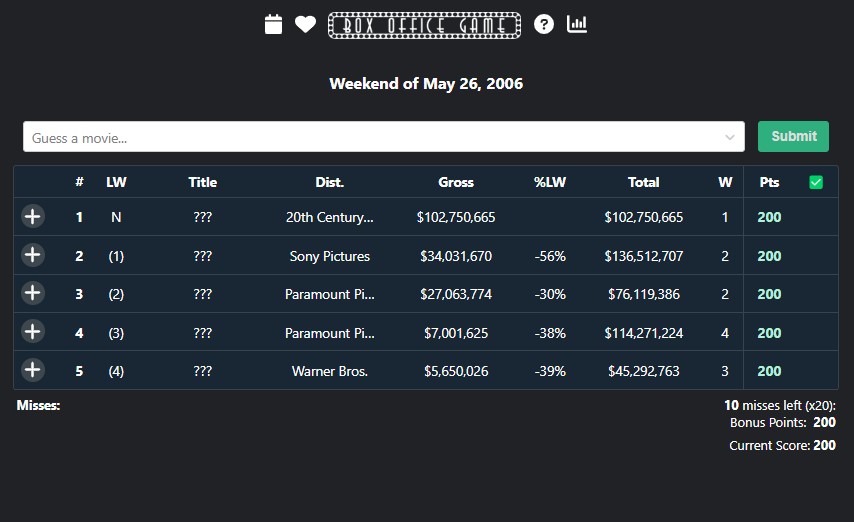Click the heart icon in header
The width and height of the screenshot is (854, 522).
(x=305, y=24)
